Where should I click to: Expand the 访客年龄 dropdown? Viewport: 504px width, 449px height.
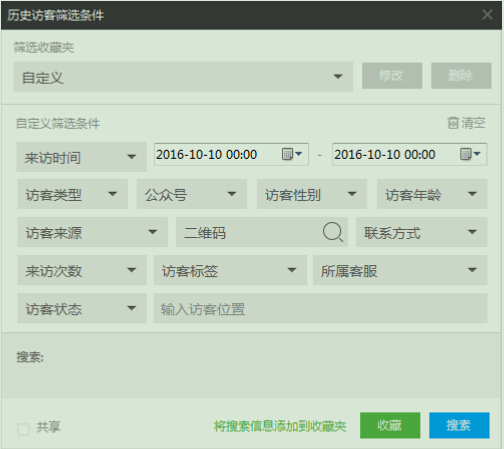432,194
